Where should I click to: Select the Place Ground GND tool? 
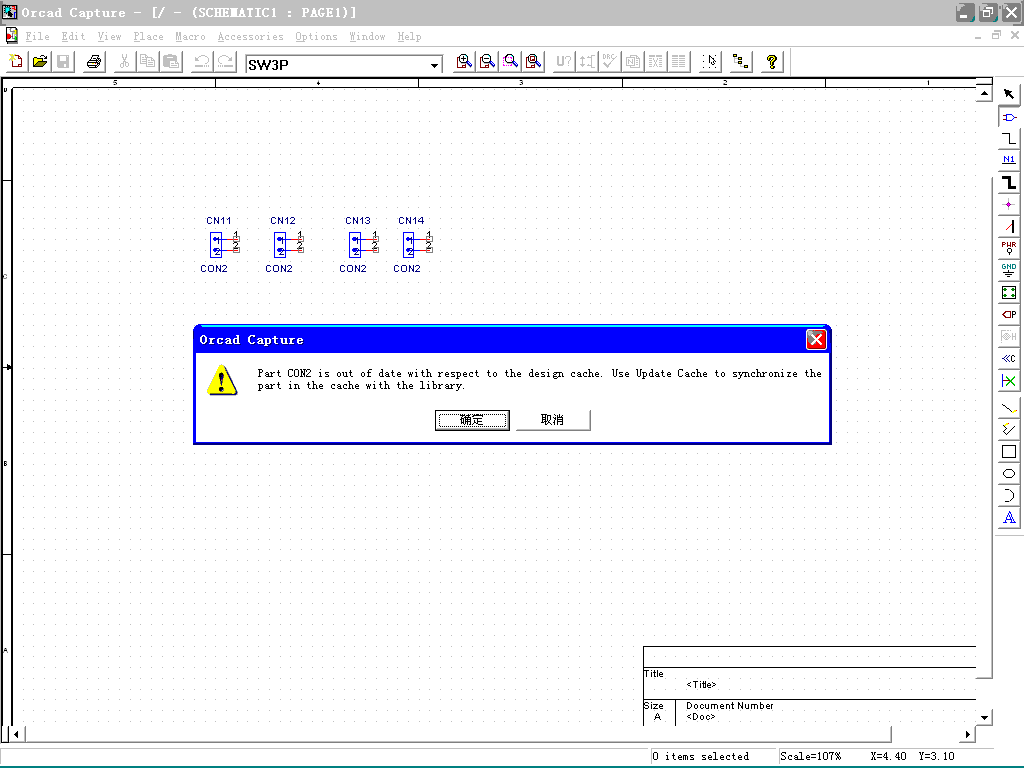[1009, 270]
